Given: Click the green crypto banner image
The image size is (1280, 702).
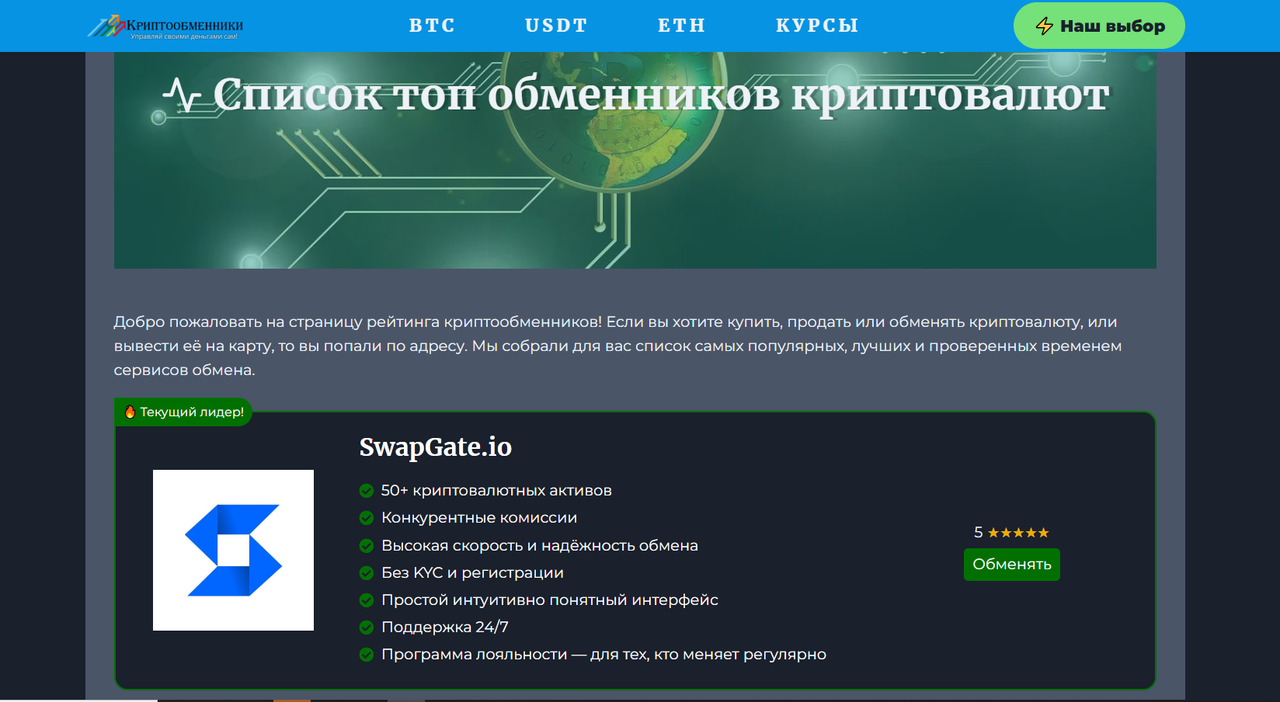Looking at the screenshot, I should 635,160.
